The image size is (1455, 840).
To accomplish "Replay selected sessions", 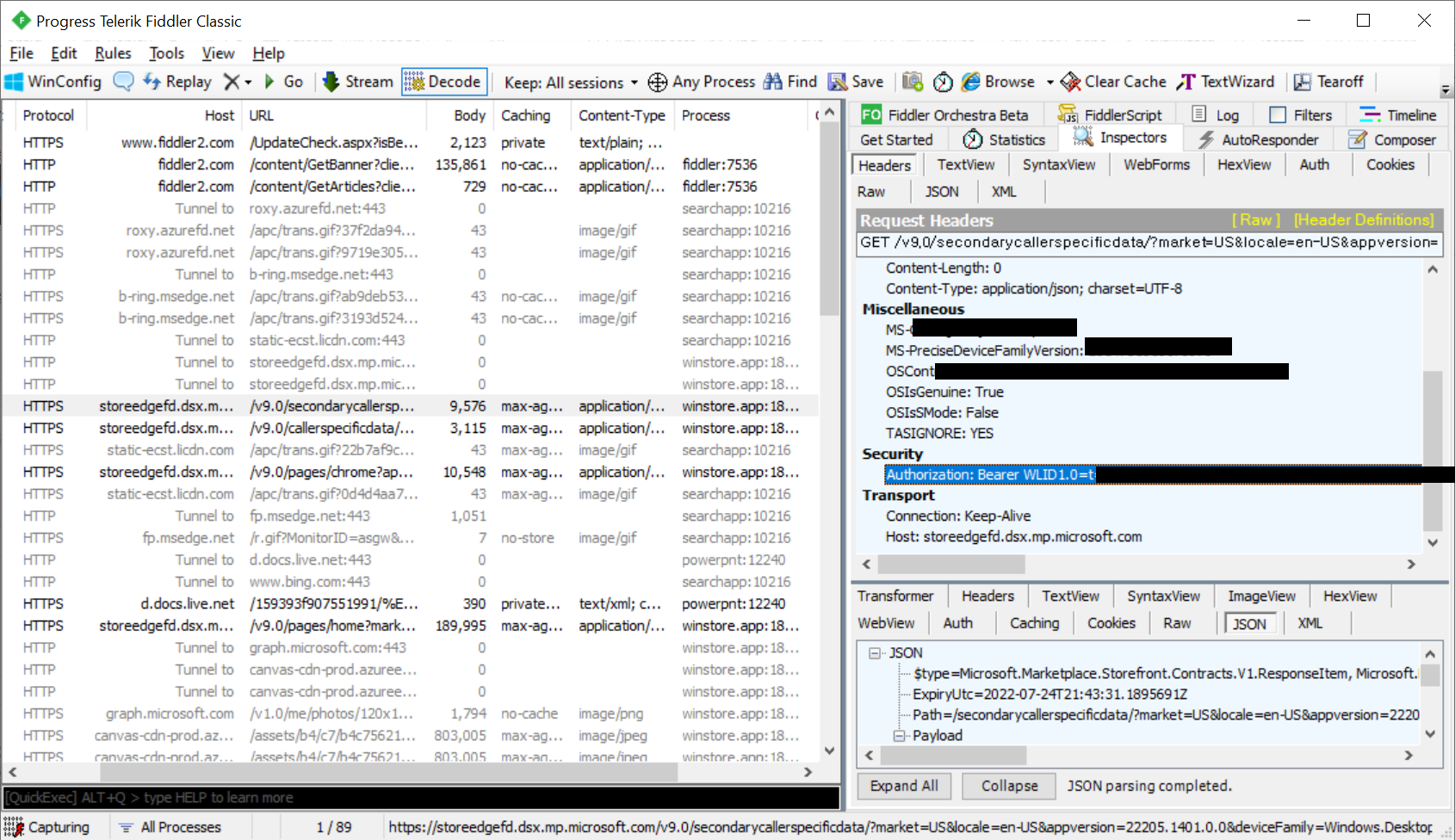I will point(177,82).
